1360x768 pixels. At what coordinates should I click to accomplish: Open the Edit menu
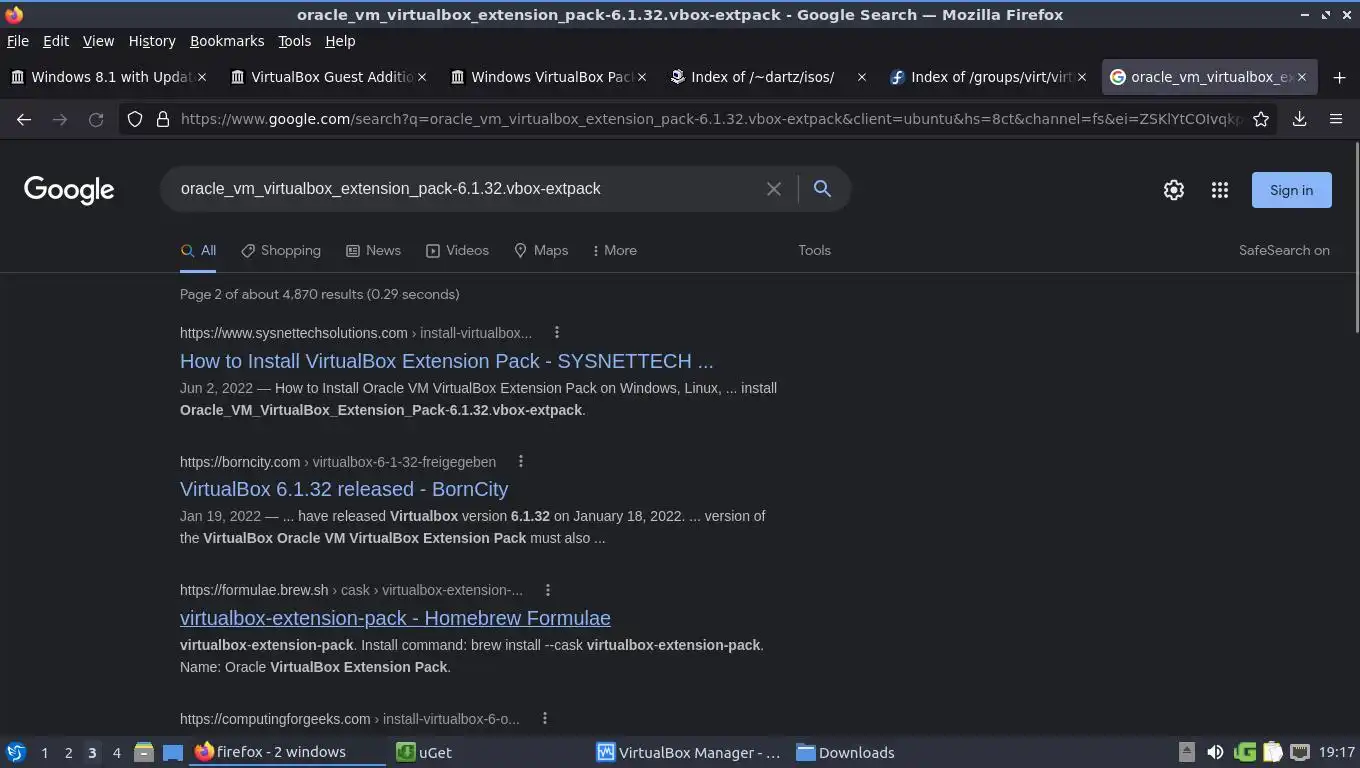(56, 41)
